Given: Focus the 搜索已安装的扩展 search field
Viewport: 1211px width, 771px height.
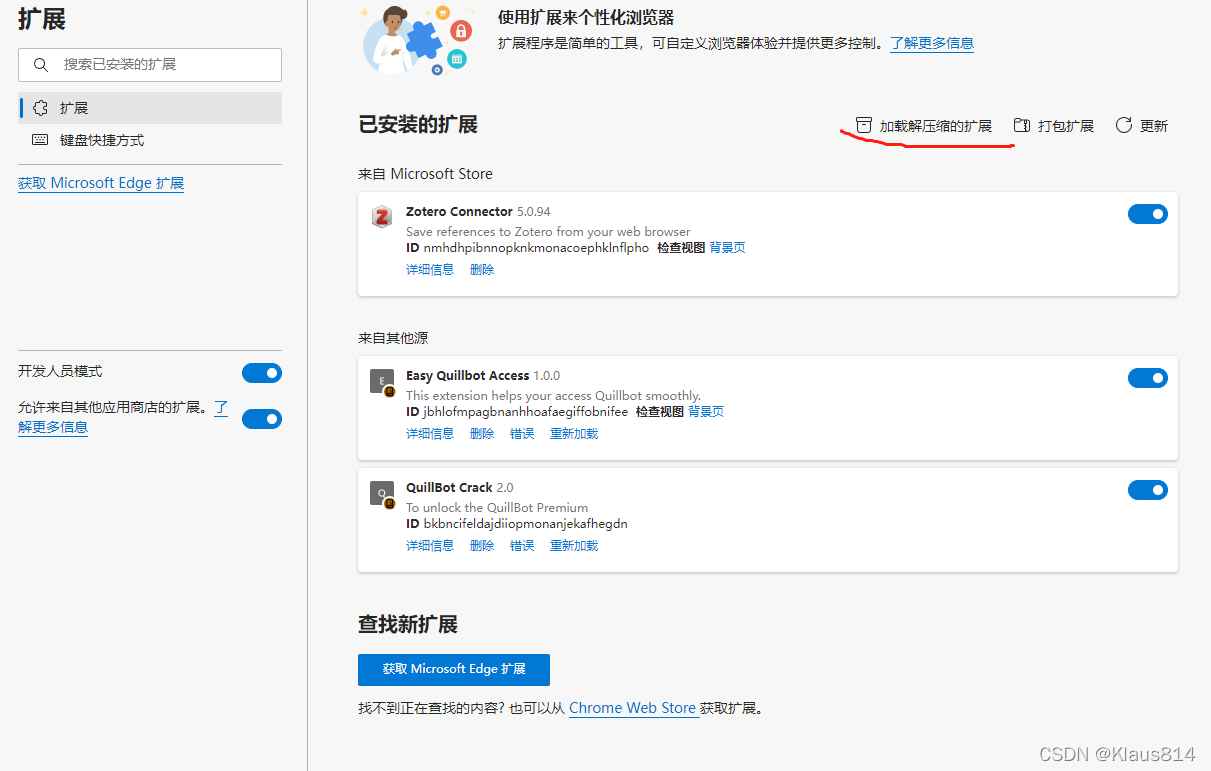Looking at the screenshot, I should point(150,65).
